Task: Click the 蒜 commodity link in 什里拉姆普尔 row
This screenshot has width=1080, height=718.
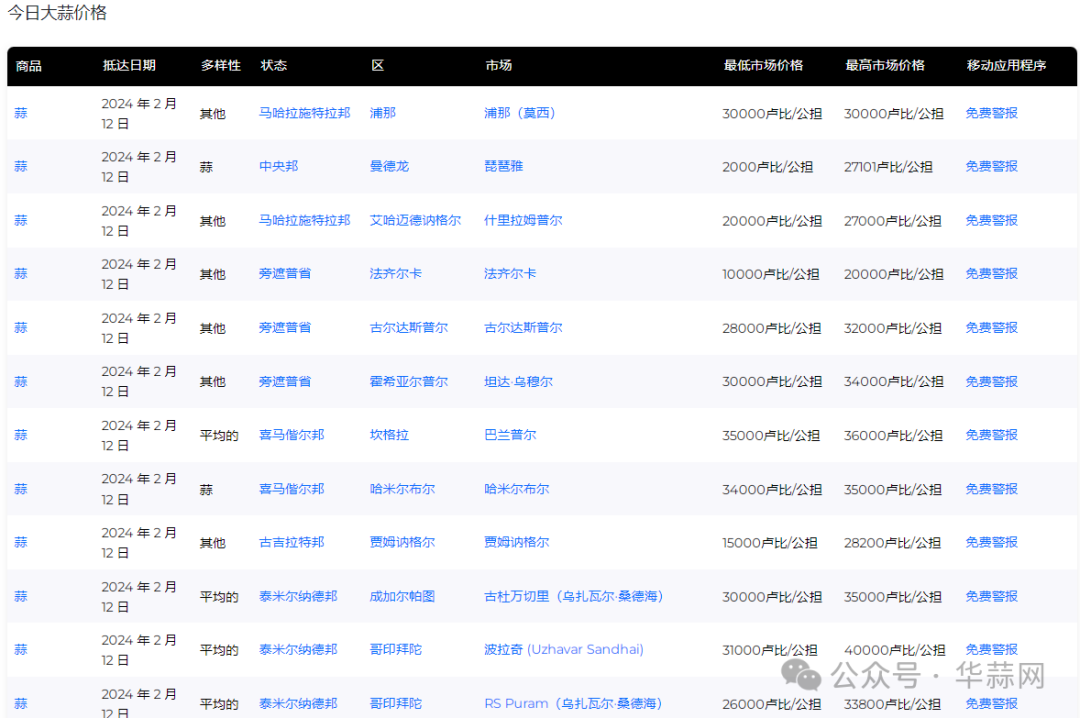Action: 21,220
